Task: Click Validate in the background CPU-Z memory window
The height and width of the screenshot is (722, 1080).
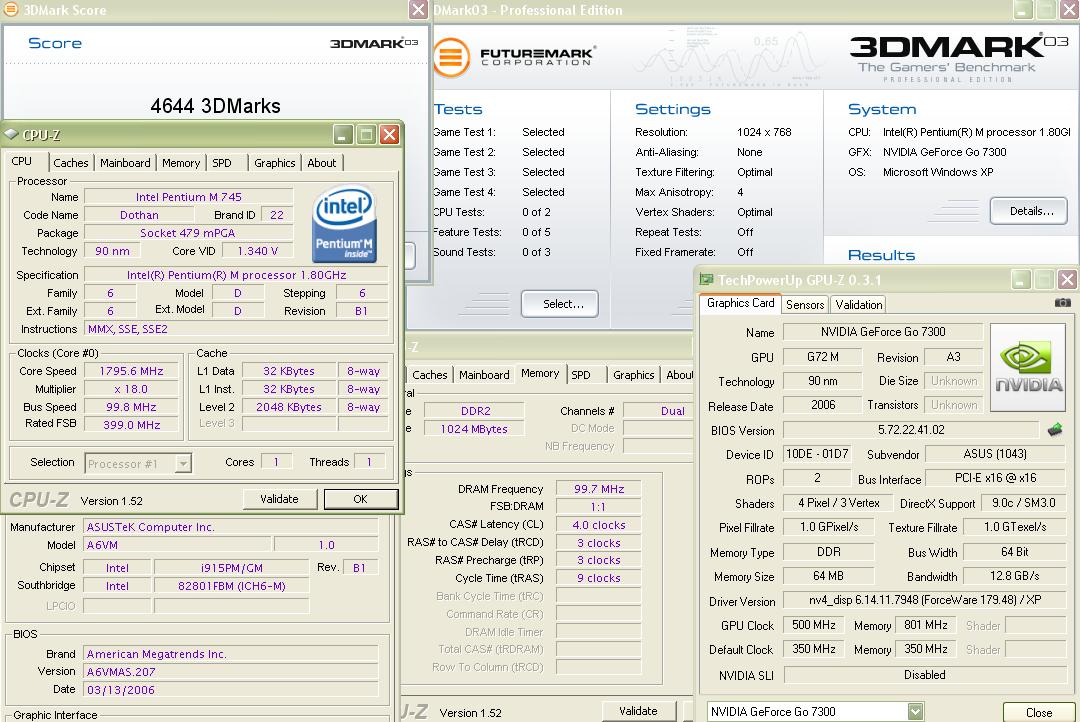Action: 638,711
